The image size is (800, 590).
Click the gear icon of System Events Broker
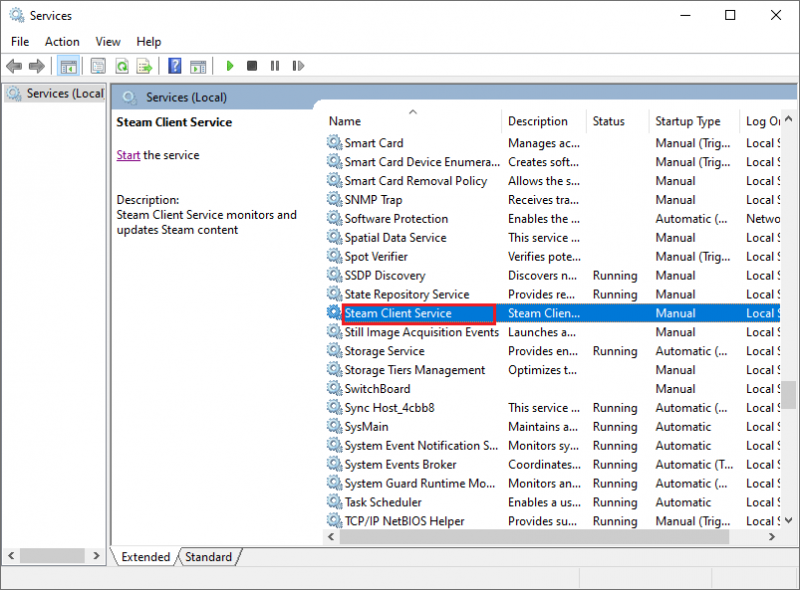[x=334, y=463]
